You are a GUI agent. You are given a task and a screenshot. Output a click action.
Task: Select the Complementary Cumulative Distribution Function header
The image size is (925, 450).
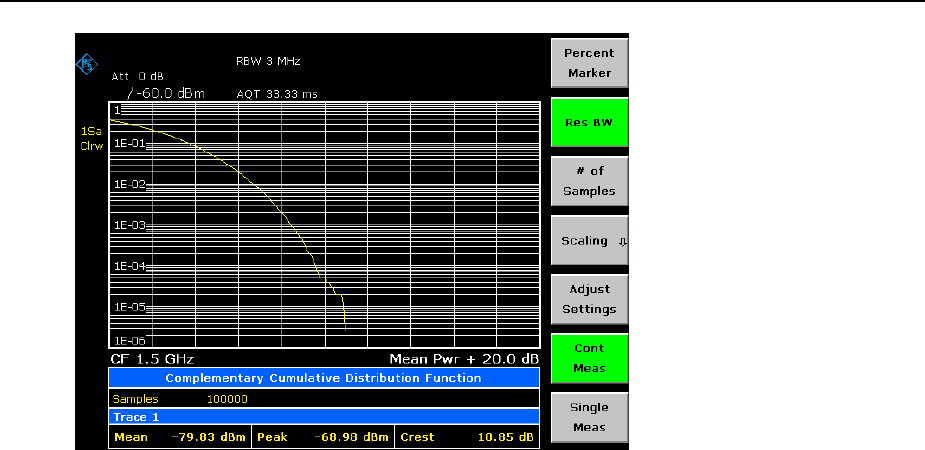[324, 378]
